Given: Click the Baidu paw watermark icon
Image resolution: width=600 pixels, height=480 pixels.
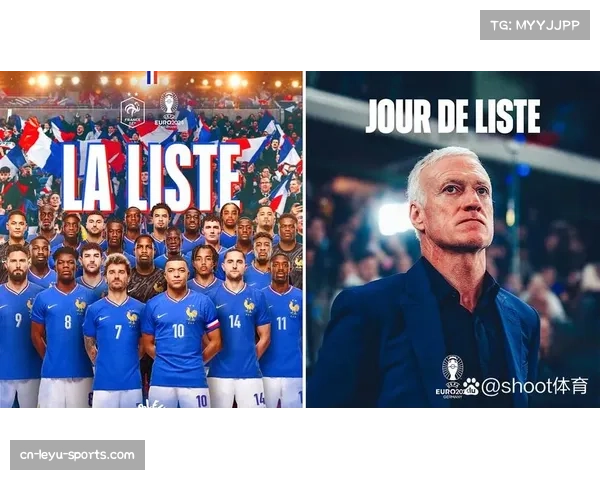Looking at the screenshot, I should tap(471, 387).
